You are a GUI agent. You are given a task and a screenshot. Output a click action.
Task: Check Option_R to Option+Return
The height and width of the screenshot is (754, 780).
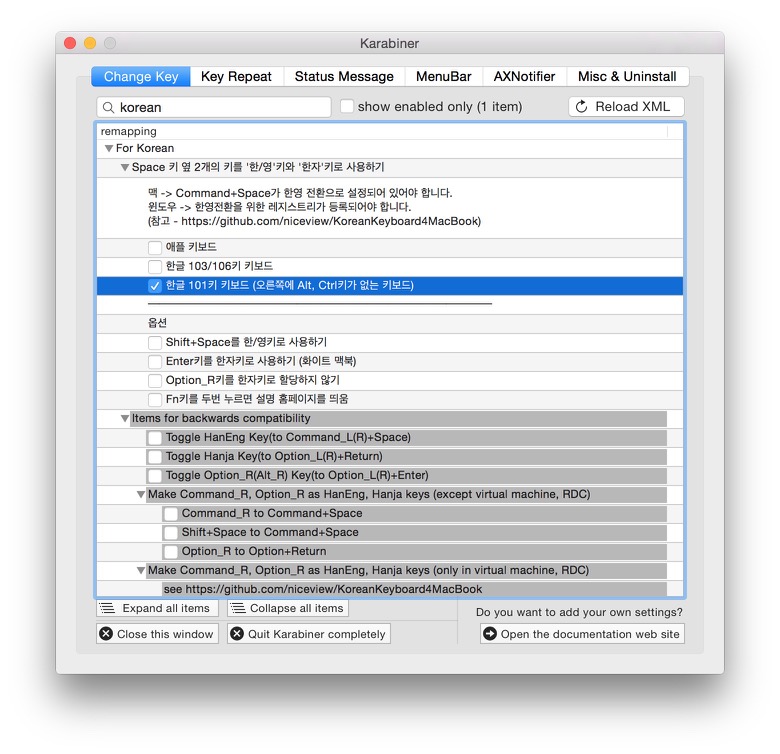171,552
